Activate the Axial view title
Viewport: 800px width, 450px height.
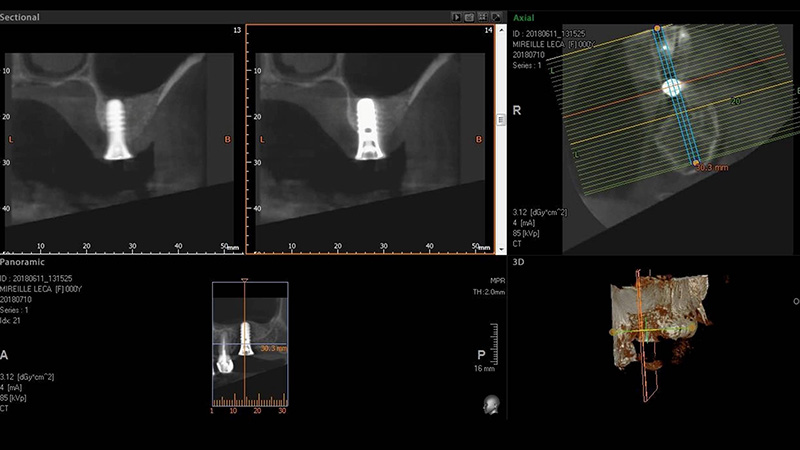[526, 18]
